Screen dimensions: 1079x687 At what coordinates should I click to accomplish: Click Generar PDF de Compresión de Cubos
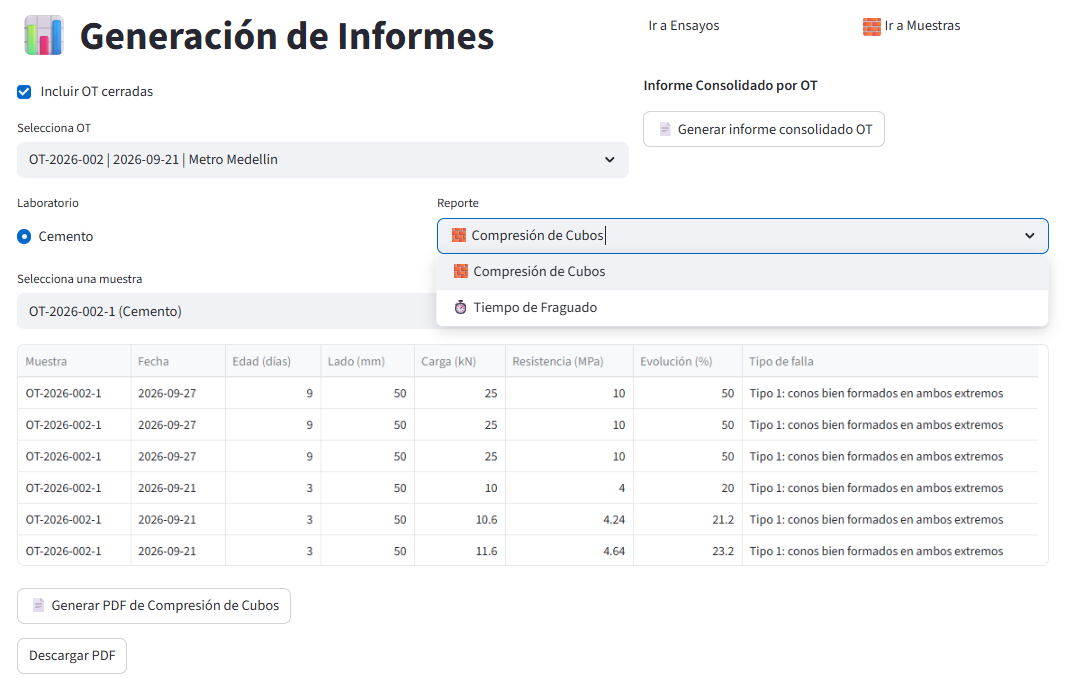154,606
